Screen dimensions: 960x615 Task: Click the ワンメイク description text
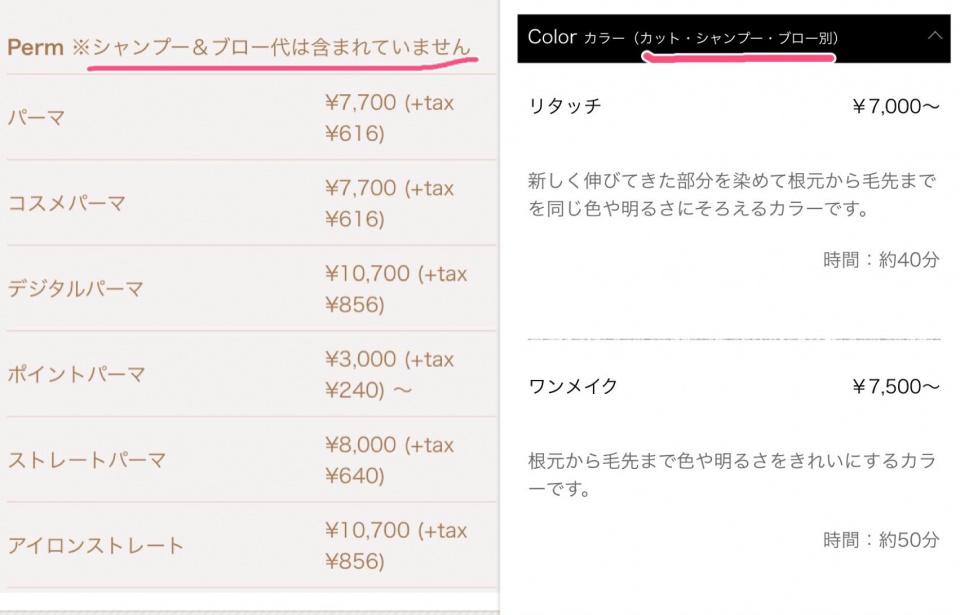click(x=732, y=474)
